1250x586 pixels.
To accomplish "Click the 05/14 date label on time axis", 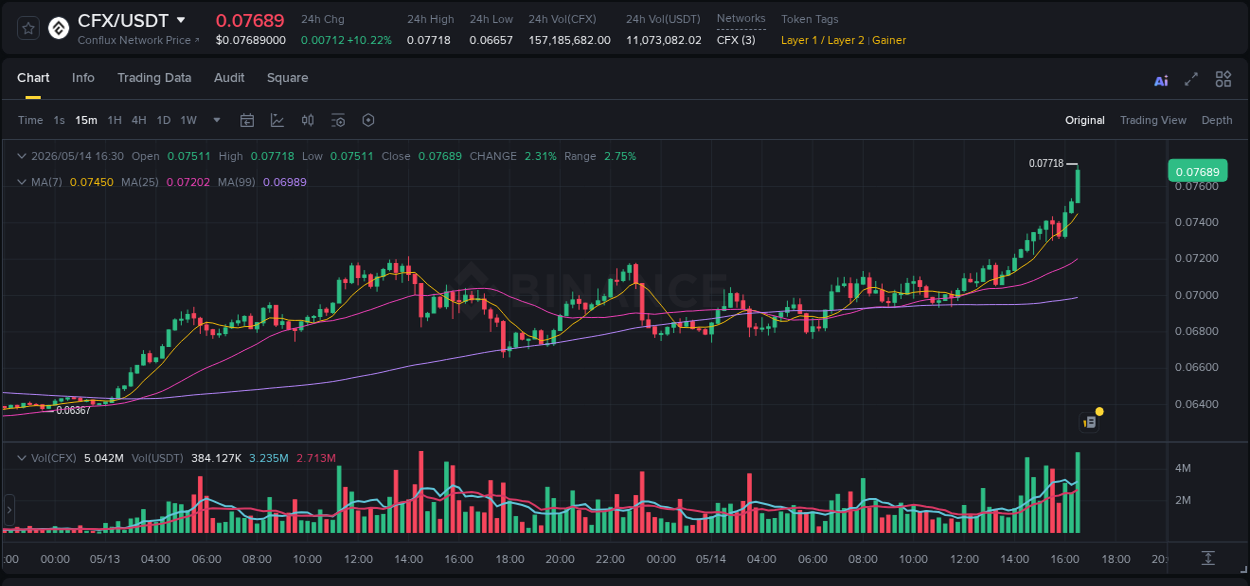I will (710, 559).
